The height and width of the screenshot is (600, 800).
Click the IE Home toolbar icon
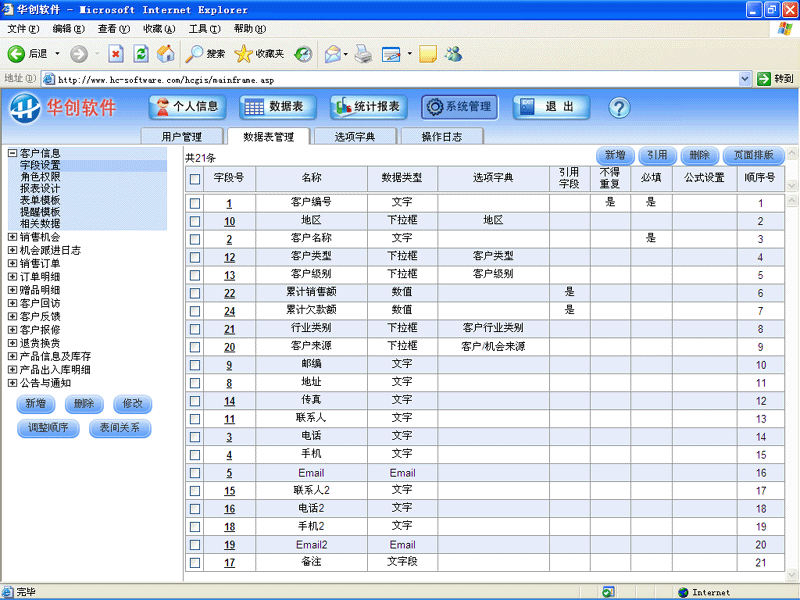tap(166, 53)
